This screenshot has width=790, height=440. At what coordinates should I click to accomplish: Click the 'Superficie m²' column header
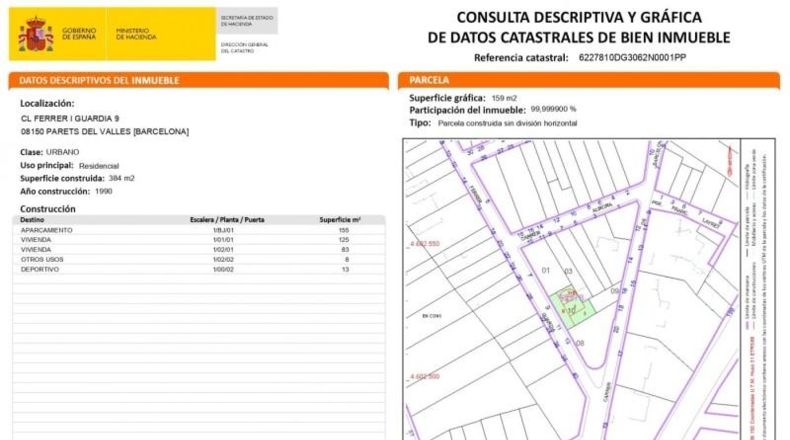[x=340, y=220]
